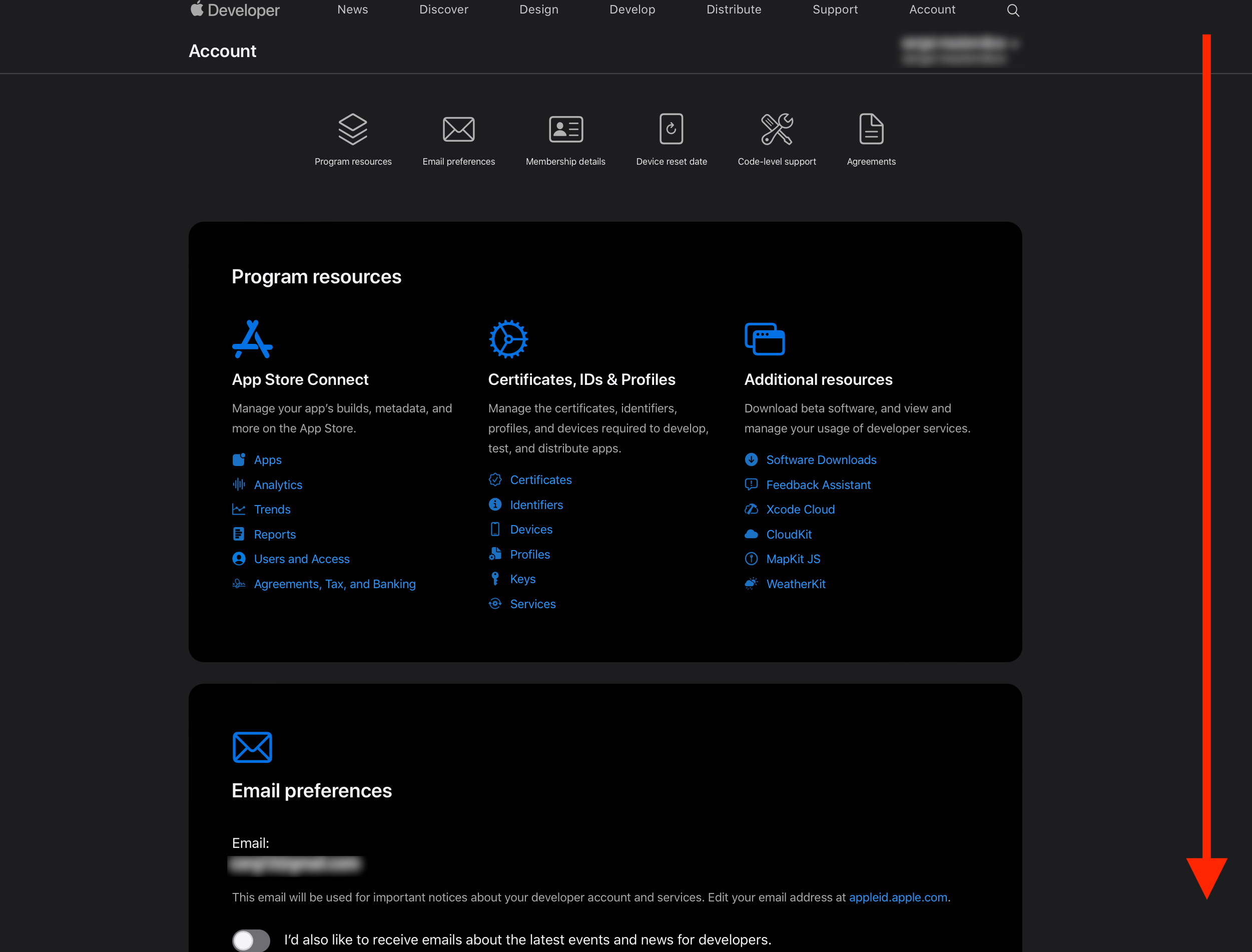The image size is (1252, 952).
Task: Go to Agreements, Tax, and Banking
Action: point(335,584)
